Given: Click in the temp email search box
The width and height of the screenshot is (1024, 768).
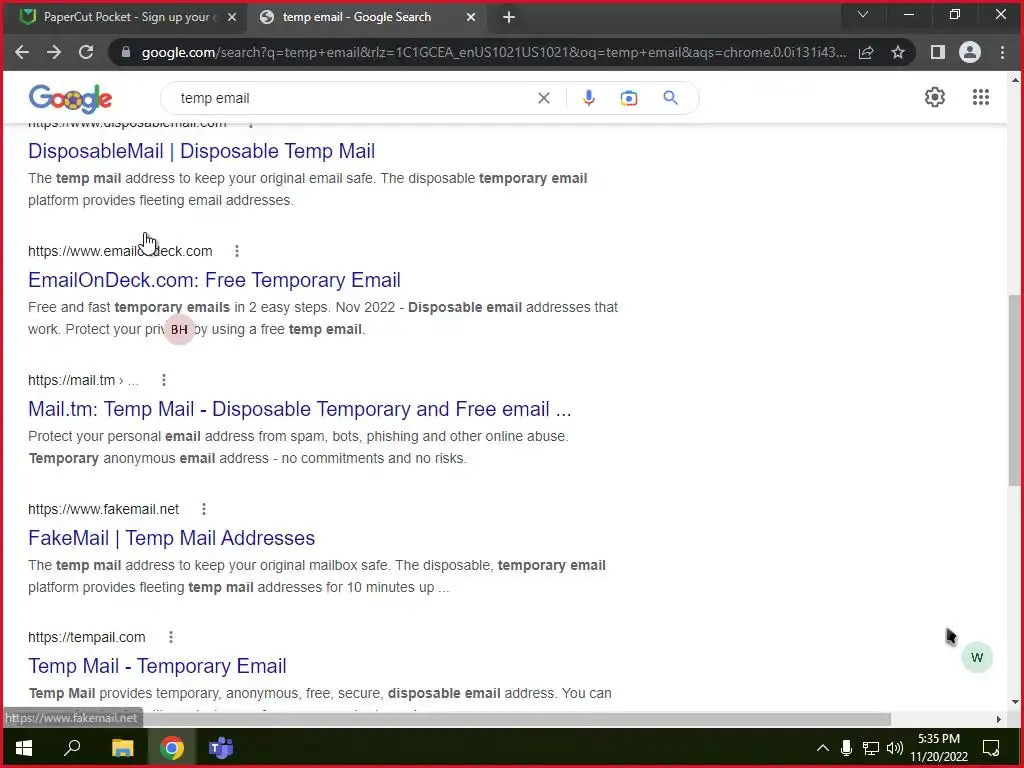Looking at the screenshot, I should click(x=353, y=98).
